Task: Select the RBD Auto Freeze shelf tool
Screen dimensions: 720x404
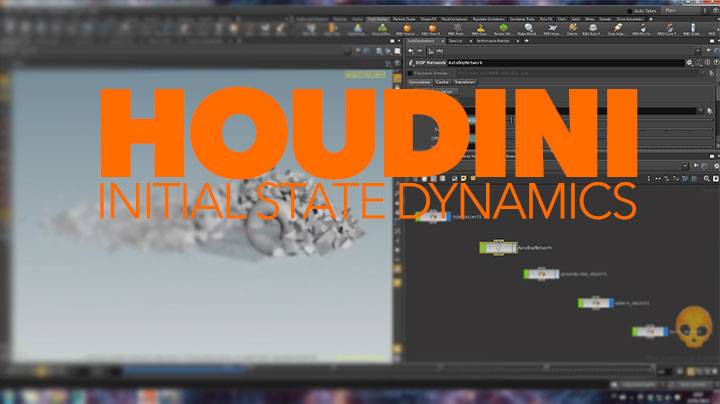Action: pos(592,30)
